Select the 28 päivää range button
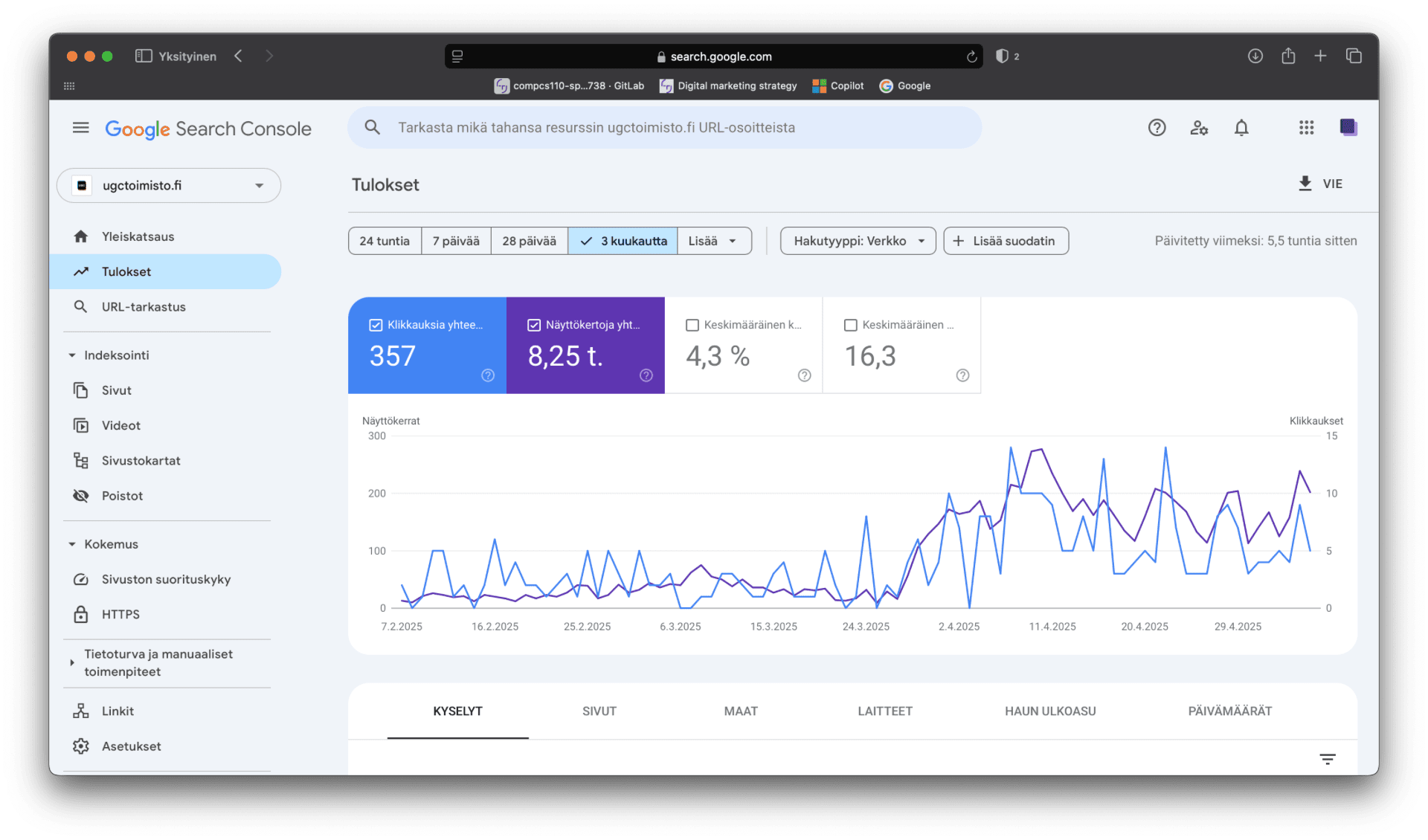The height and width of the screenshot is (840, 1428). [x=529, y=241]
